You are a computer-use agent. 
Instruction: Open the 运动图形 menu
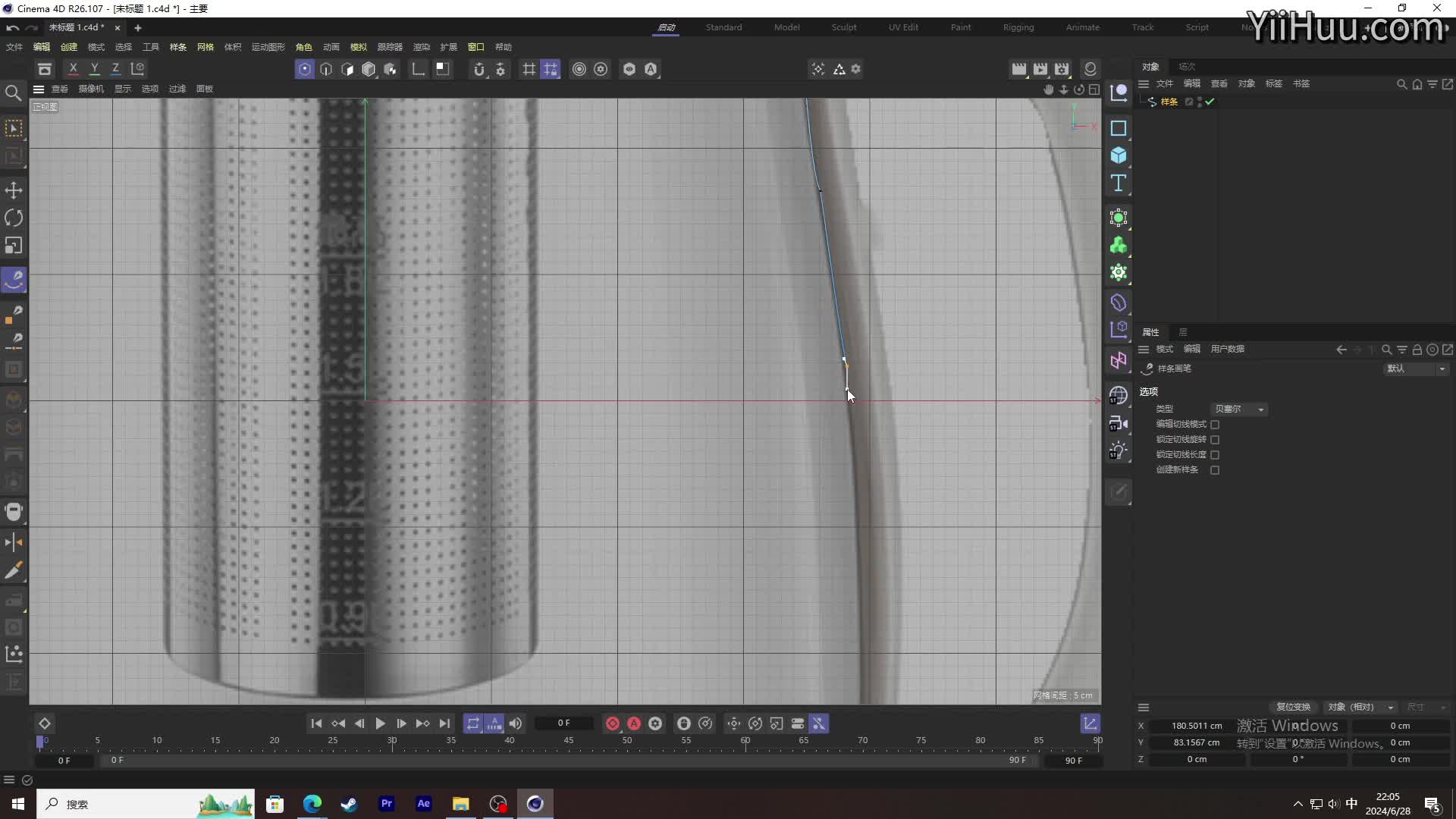click(268, 47)
